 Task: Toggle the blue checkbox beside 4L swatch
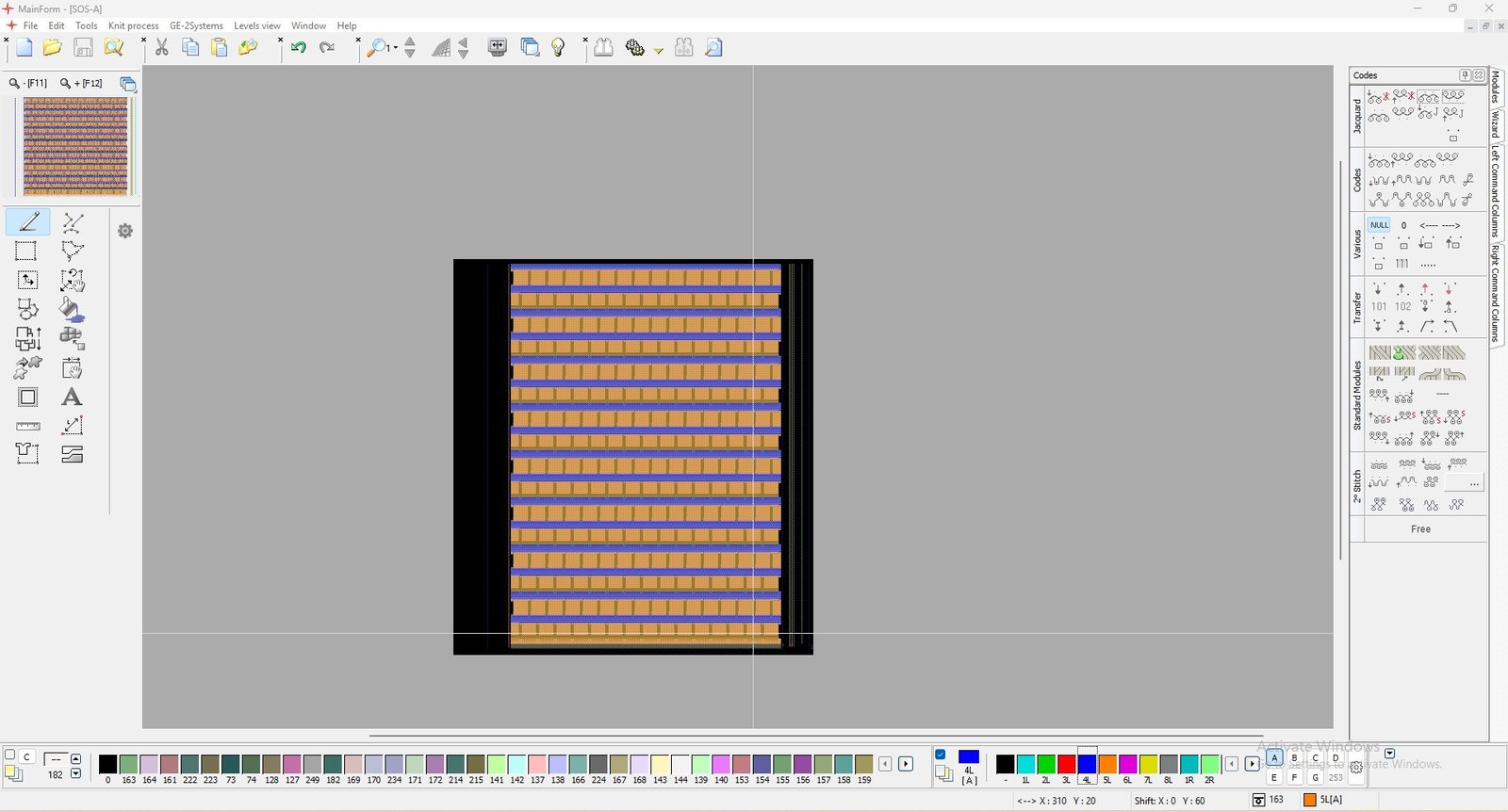[941, 755]
